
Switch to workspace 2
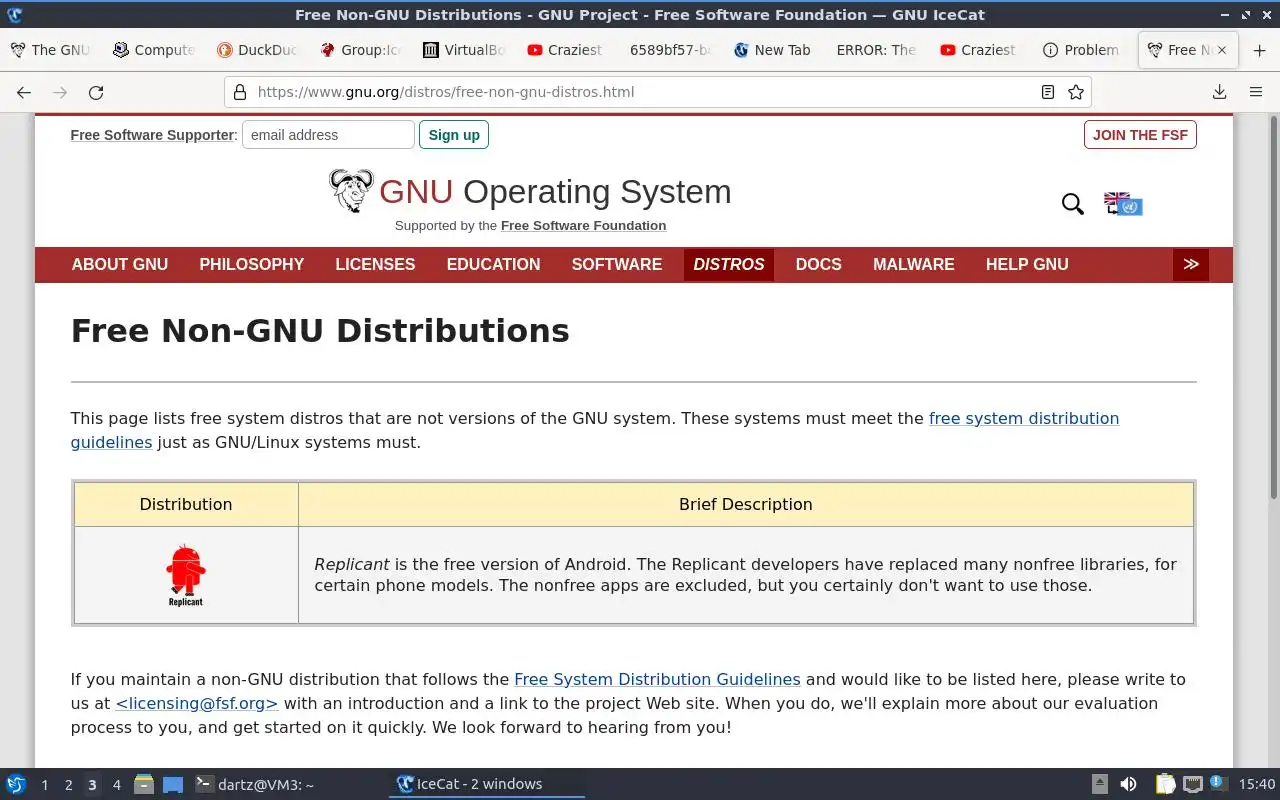68,785
